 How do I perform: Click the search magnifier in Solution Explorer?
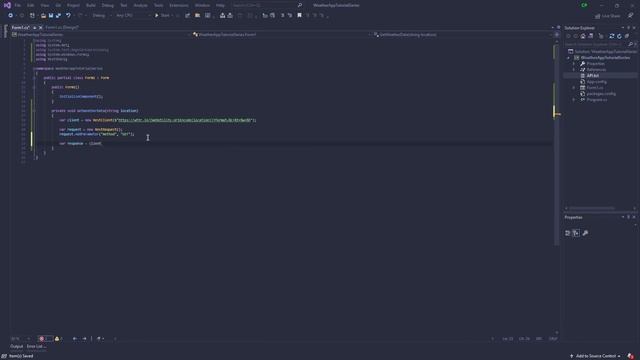point(631,44)
